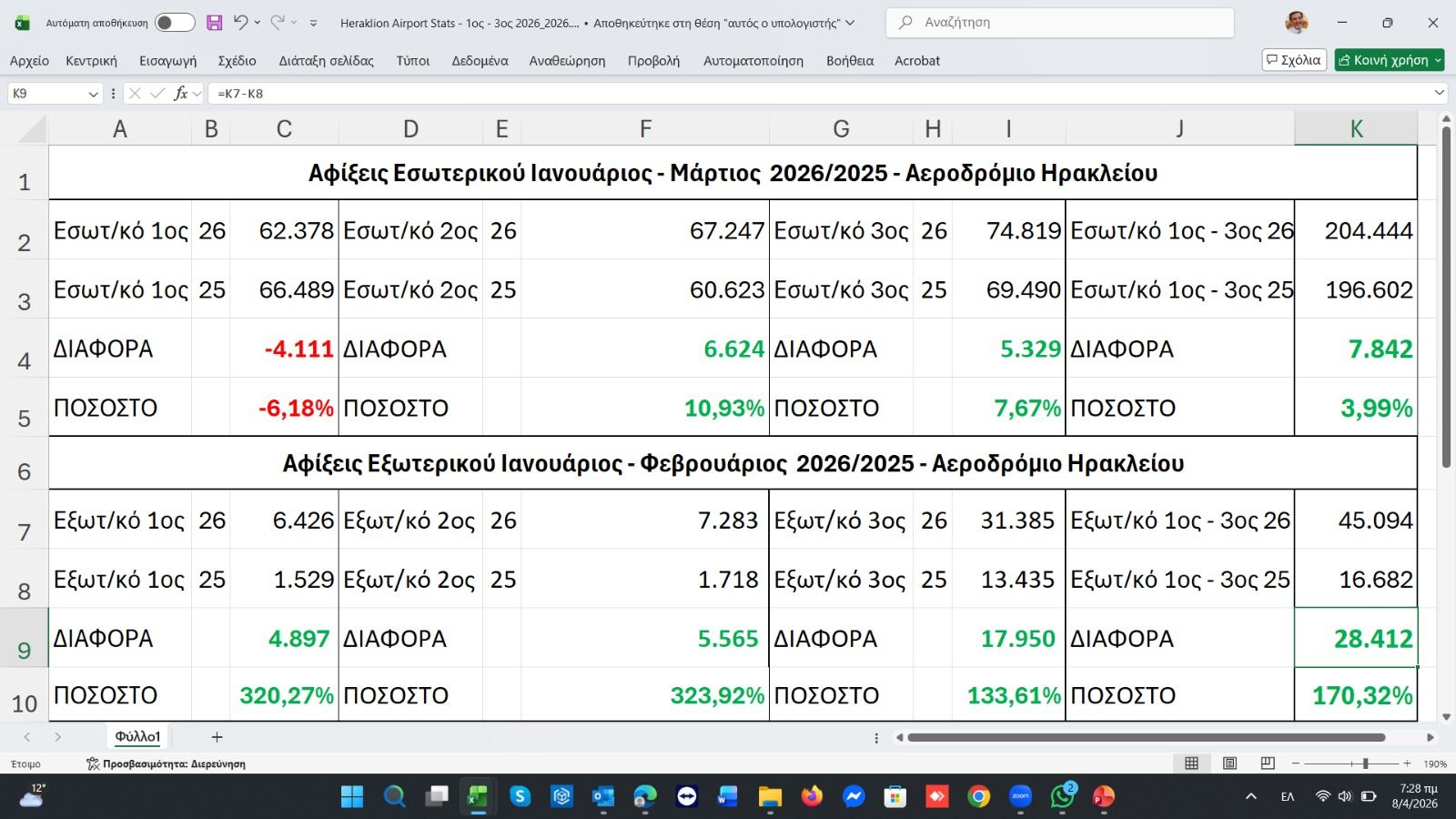Screen dimensions: 1456x819
Task: Click the Save icon in title bar
Action: click(215, 23)
